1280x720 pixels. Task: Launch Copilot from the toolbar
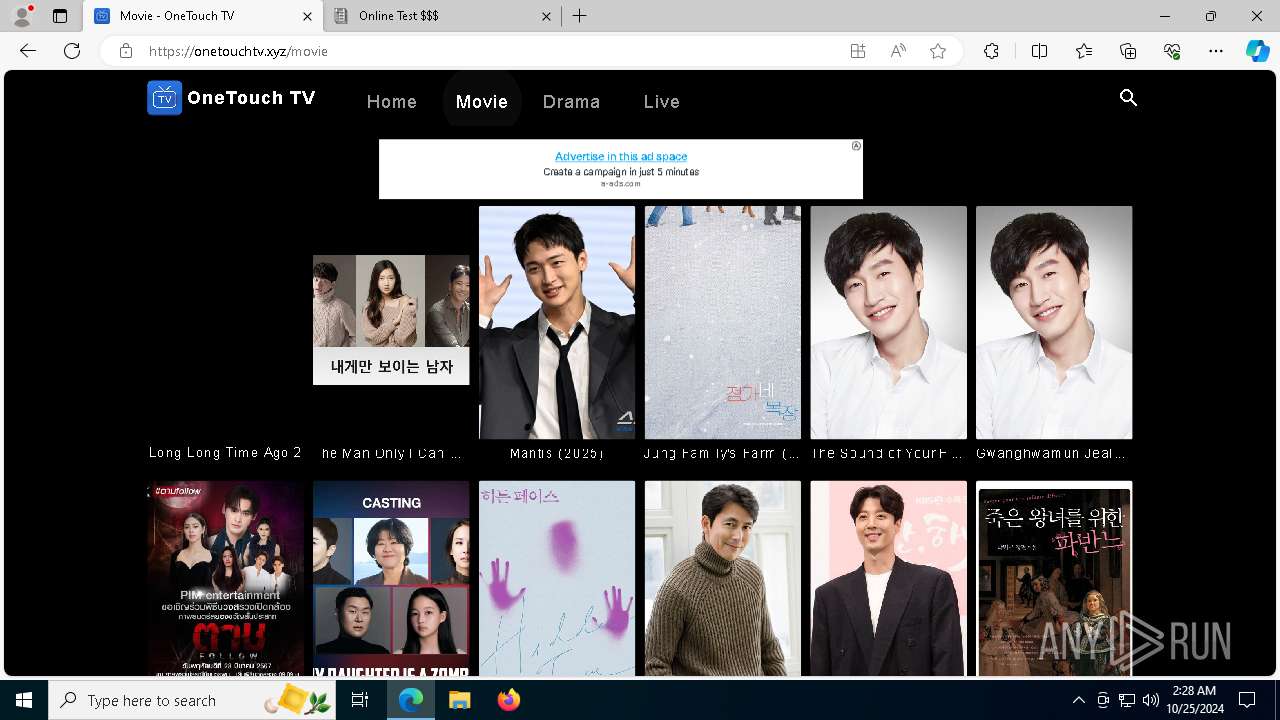pos(1257,51)
